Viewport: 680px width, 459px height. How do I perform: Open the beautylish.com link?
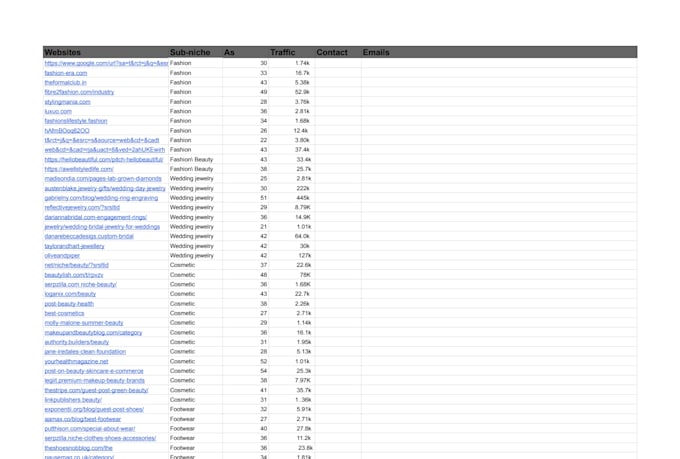coord(74,275)
